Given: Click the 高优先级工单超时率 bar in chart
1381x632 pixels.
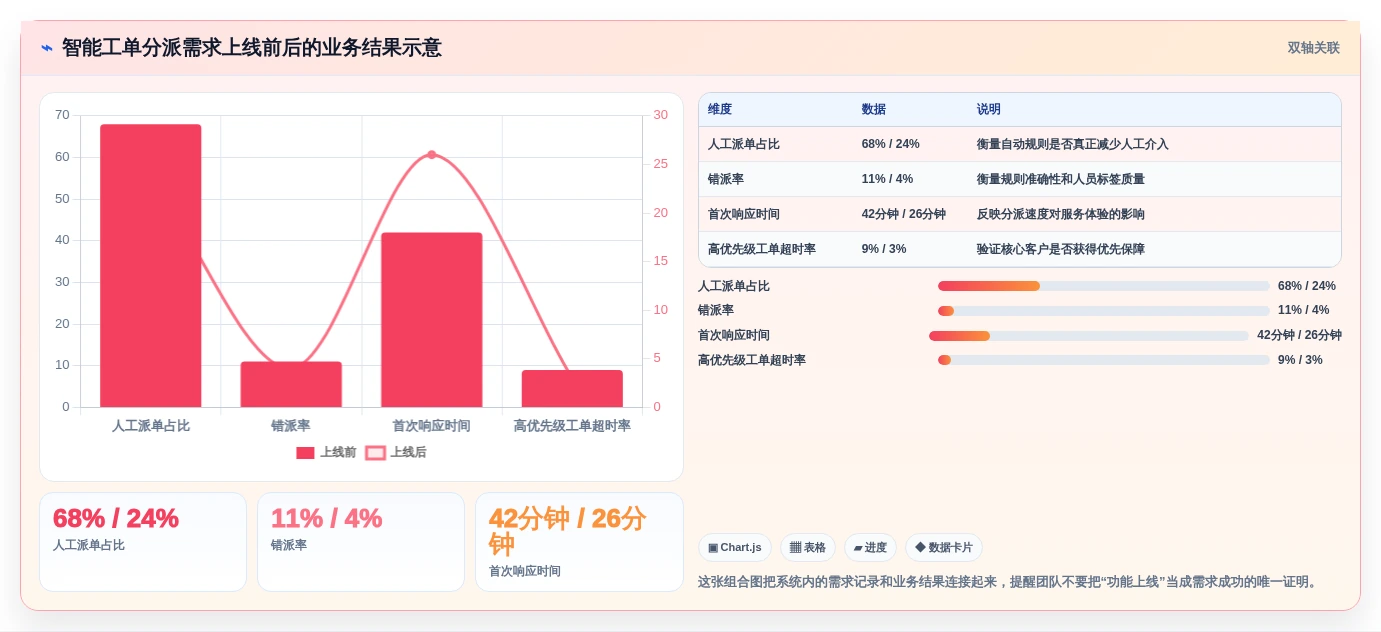Looking at the screenshot, I should 572,389.
